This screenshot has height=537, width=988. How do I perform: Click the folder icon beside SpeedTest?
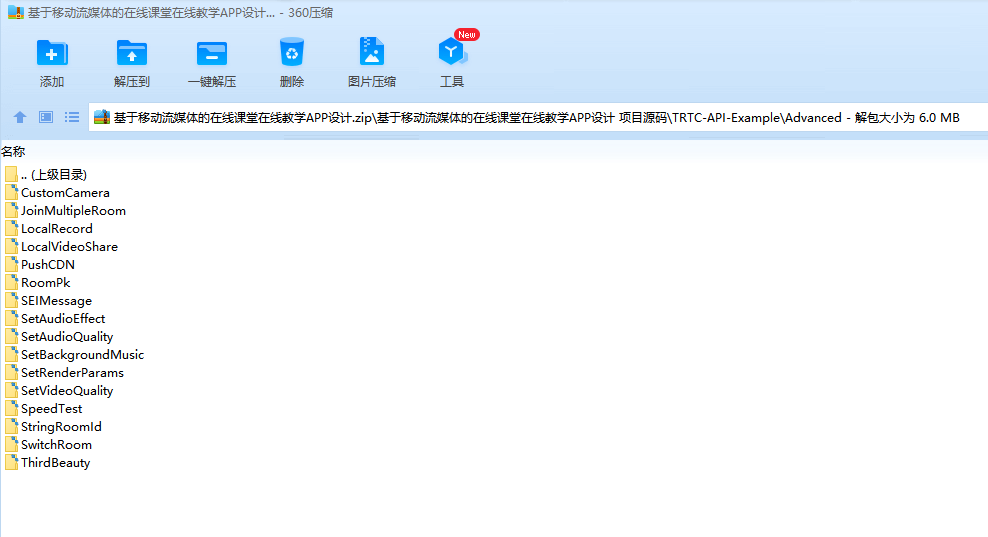click(x=11, y=408)
